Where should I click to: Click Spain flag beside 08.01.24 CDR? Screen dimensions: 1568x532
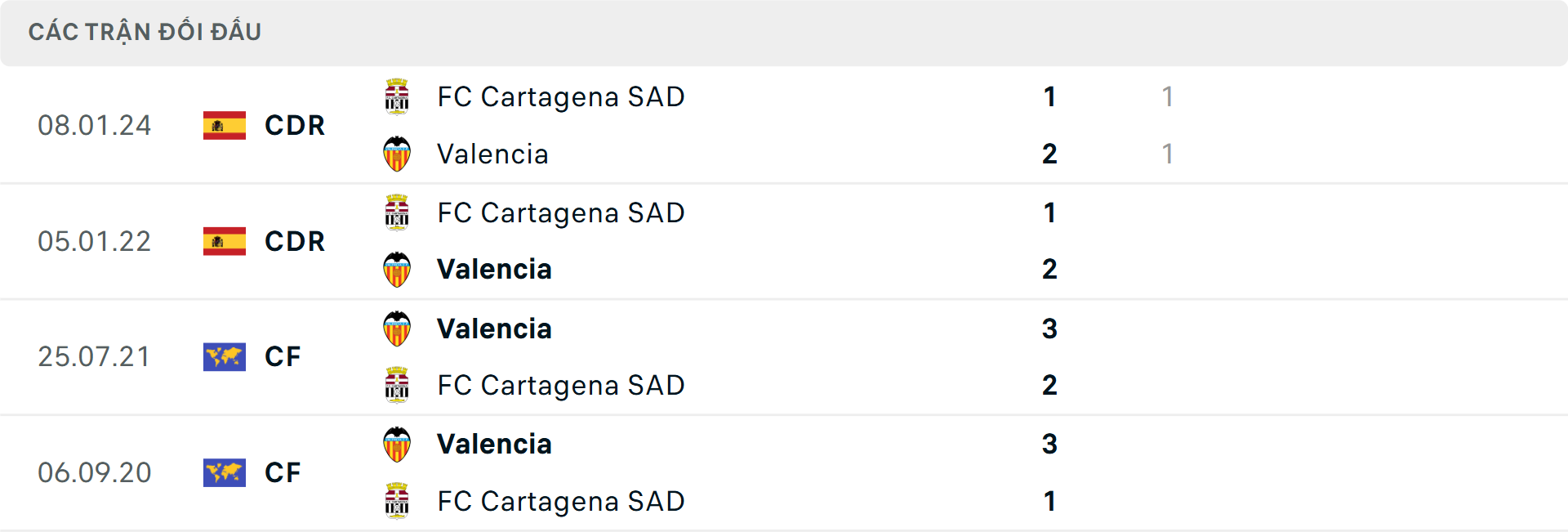225,125
